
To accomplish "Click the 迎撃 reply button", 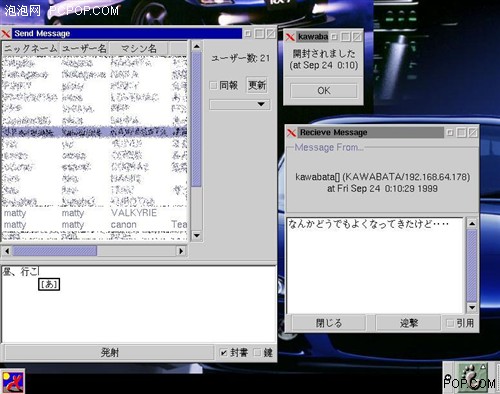I will [408, 323].
